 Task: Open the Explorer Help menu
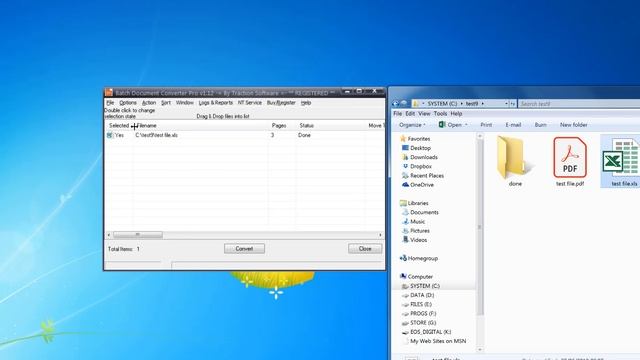point(456,114)
